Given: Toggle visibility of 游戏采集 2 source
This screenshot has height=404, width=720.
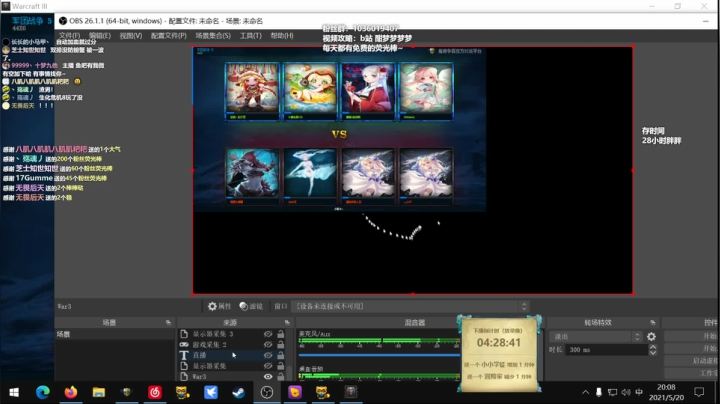Looking at the screenshot, I should click(268, 344).
